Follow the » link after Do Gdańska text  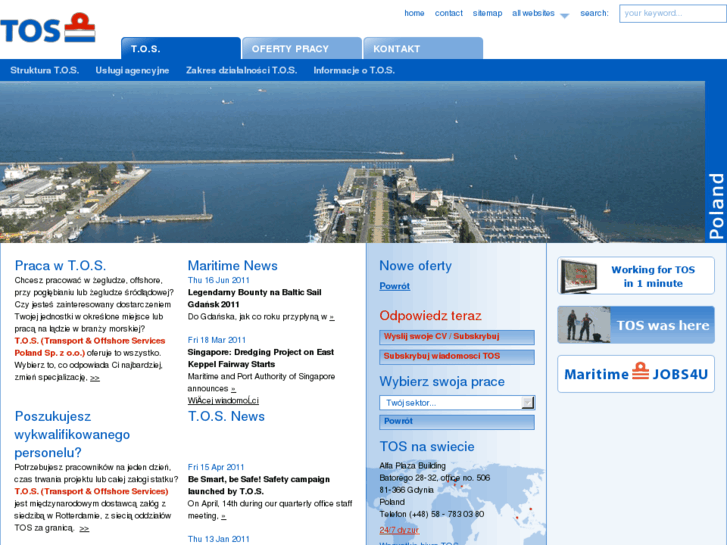pyautogui.click(x=332, y=317)
